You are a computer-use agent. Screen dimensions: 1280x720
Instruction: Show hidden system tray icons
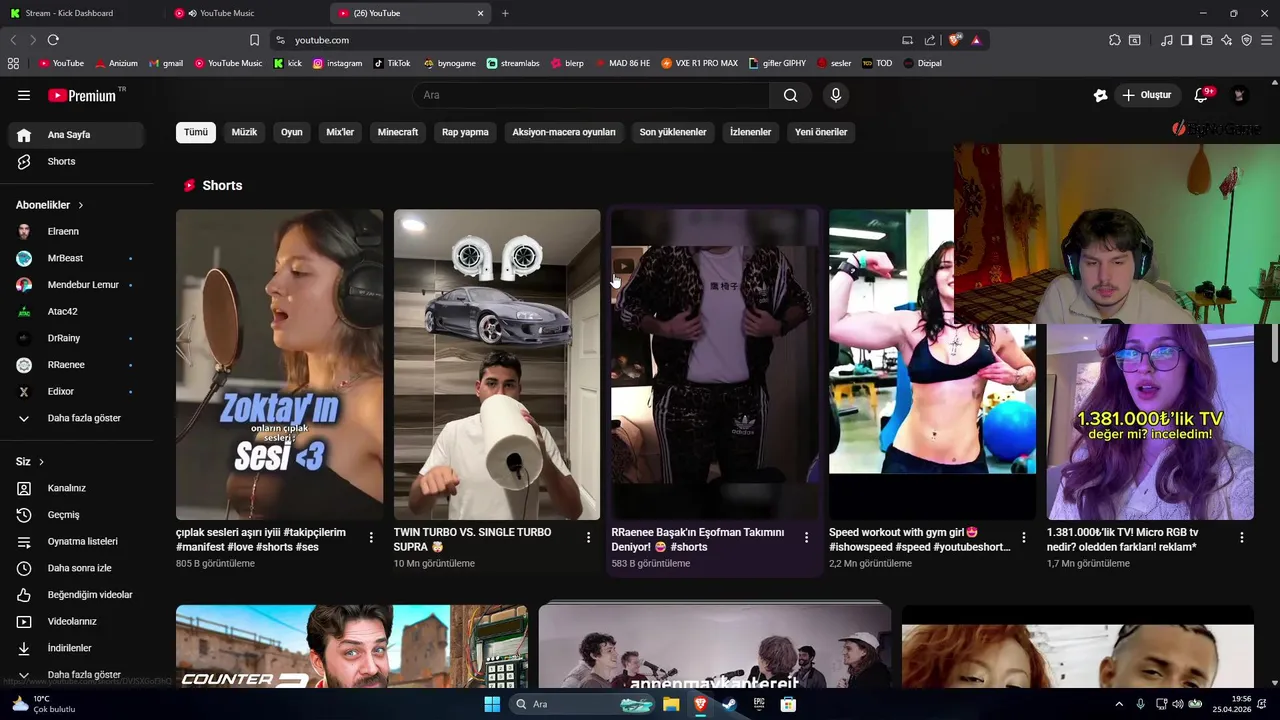[1119, 704]
